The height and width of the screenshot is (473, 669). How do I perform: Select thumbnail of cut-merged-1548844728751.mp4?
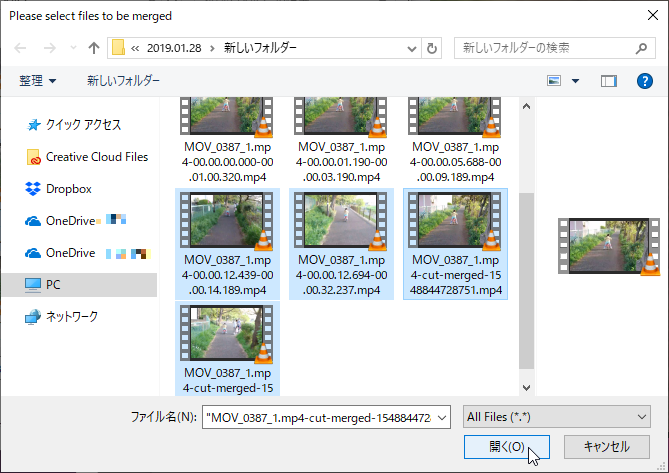pos(455,220)
